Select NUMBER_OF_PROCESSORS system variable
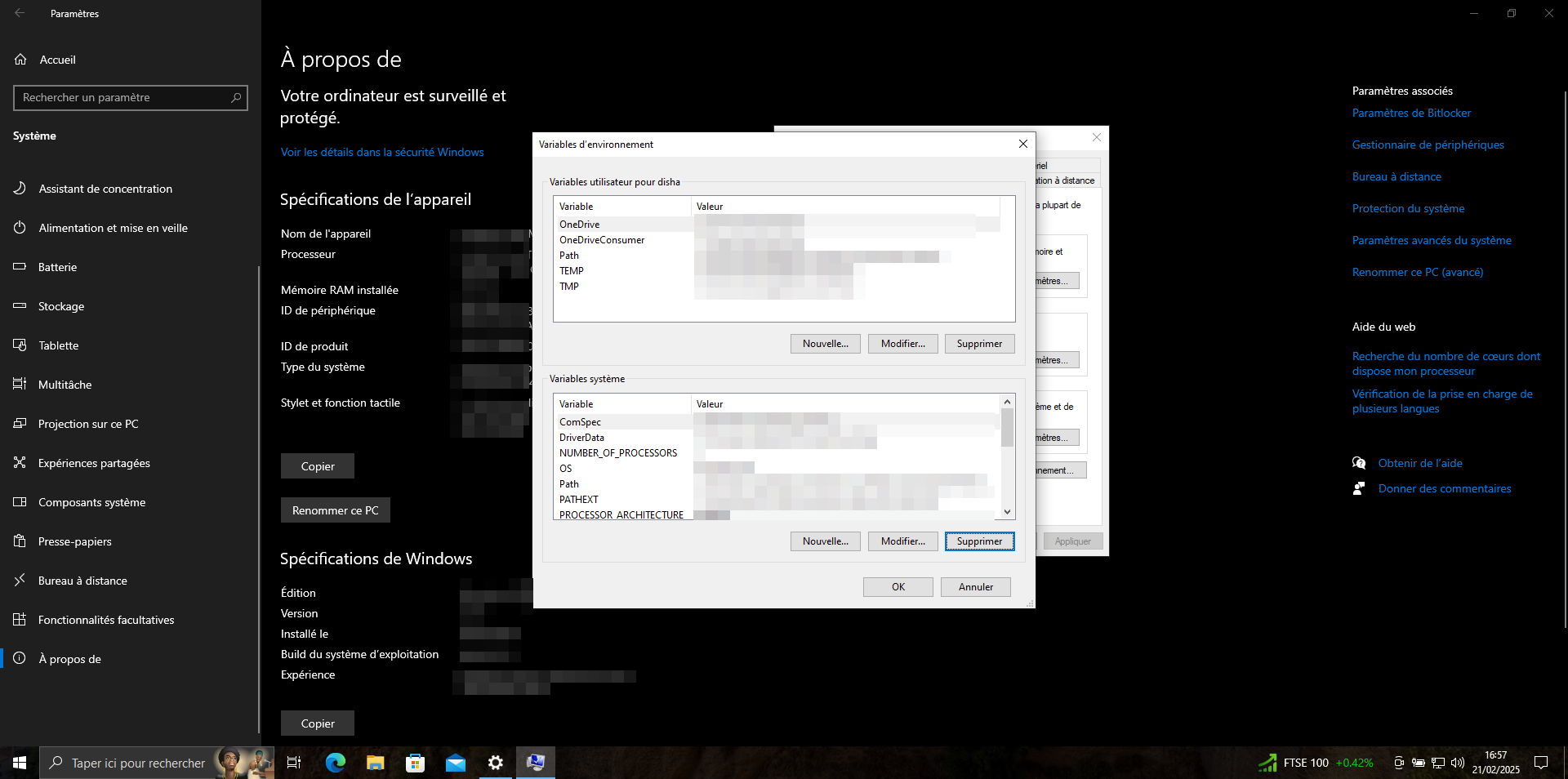Screen dimensions: 1568x779 point(777,453)
